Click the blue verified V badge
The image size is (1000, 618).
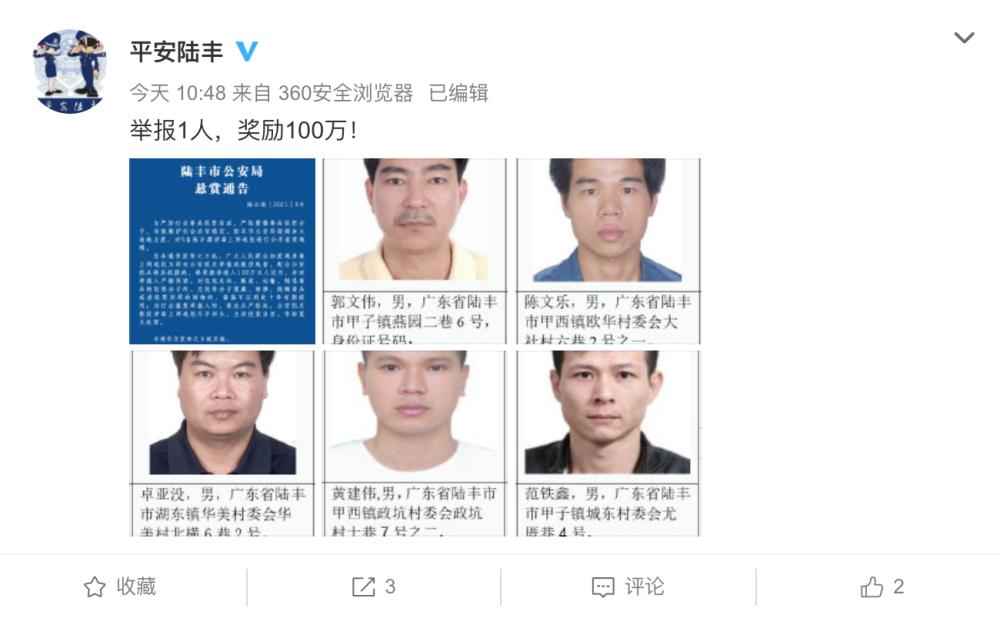247,51
